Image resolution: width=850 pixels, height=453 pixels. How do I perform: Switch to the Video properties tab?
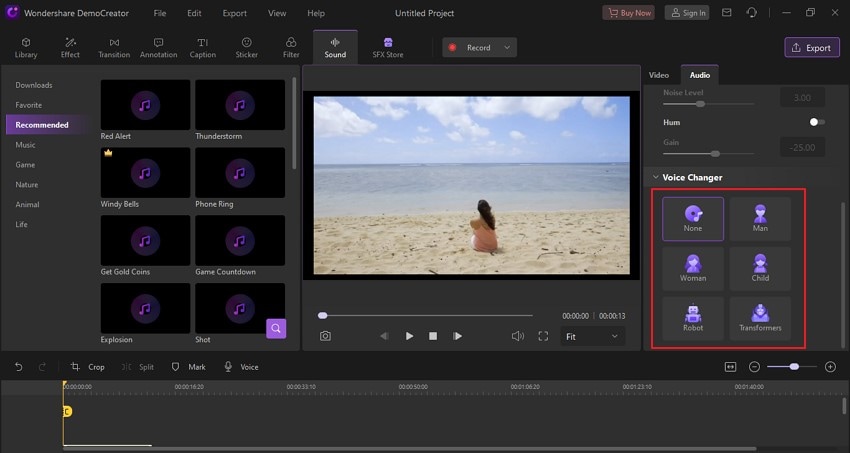click(659, 75)
